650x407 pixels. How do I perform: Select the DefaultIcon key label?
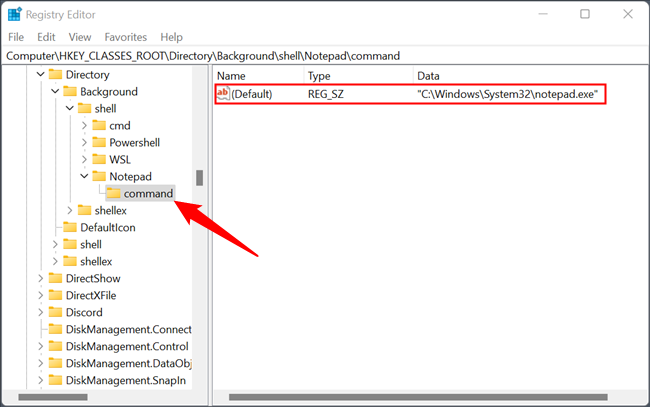coord(108,228)
